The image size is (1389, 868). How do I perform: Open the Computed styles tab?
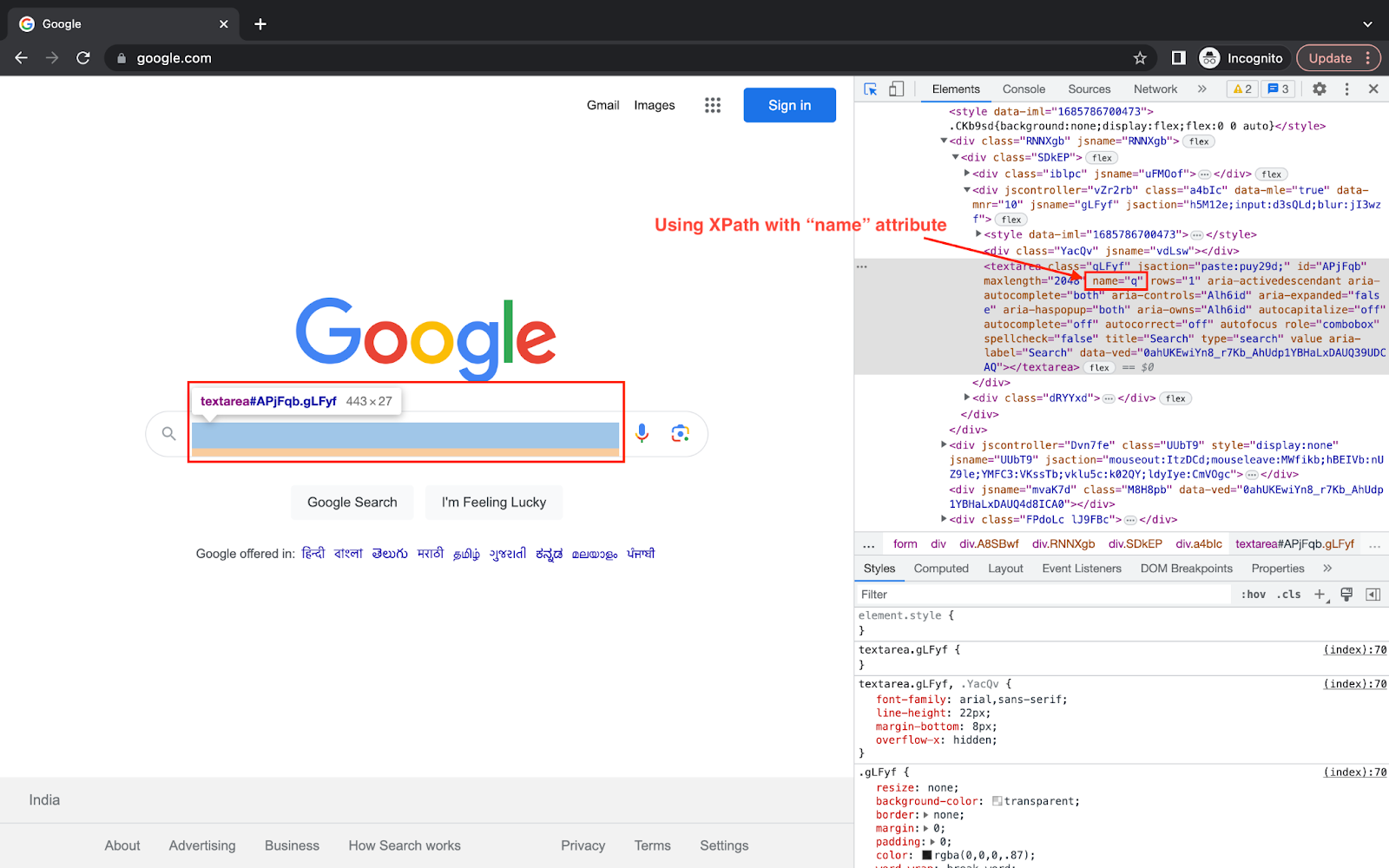940,569
